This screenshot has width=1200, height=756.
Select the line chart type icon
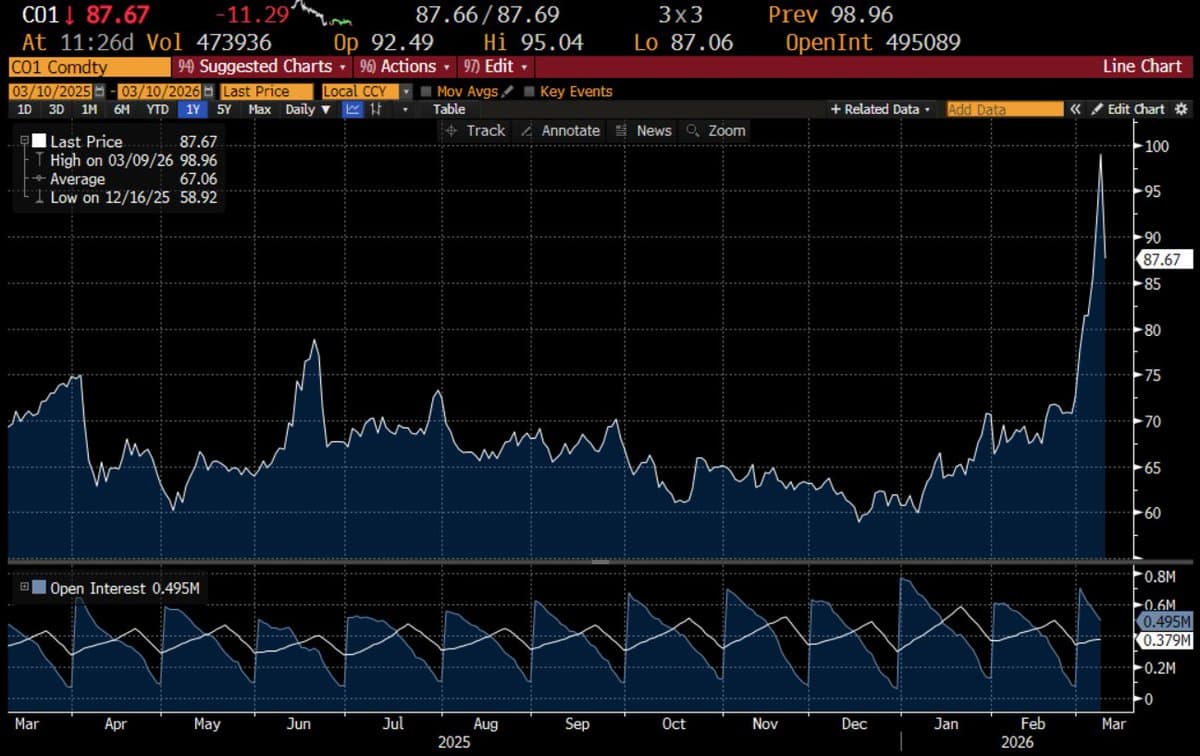pos(352,109)
